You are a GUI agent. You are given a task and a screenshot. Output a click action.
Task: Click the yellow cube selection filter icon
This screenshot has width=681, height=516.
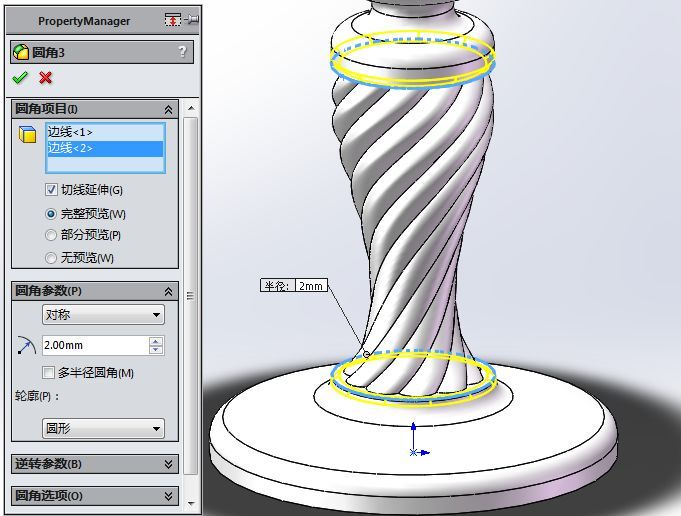[27, 134]
